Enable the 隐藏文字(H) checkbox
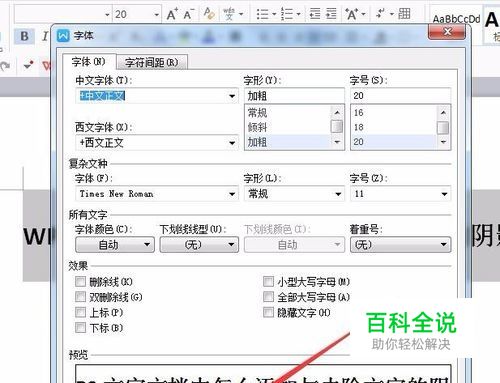Screen dimensions: 500x383 pyautogui.click(x=268, y=312)
